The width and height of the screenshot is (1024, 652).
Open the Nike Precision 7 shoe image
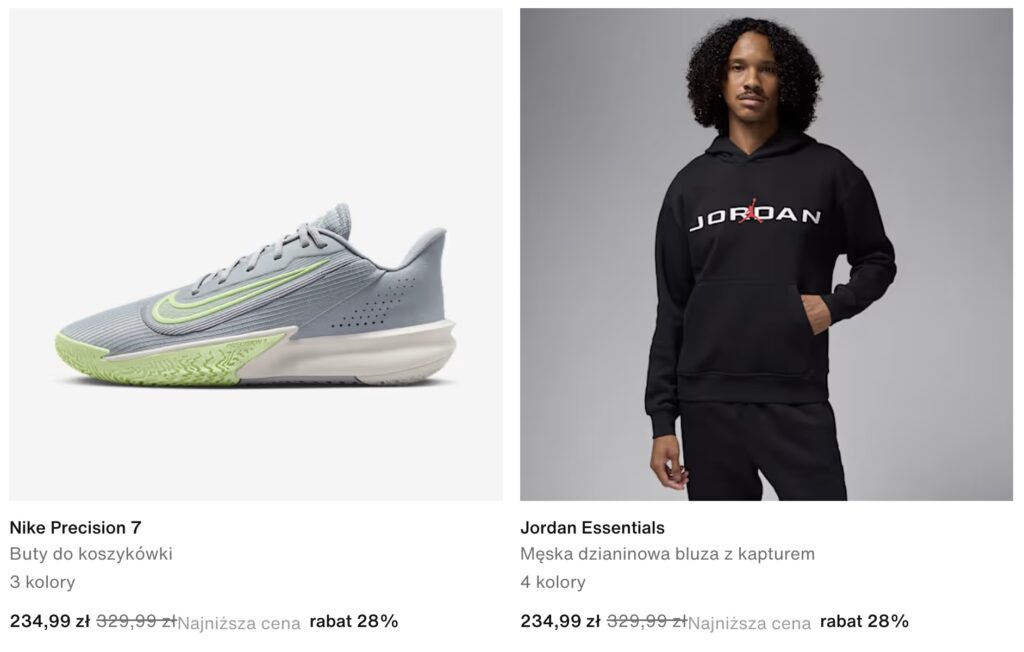pyautogui.click(x=256, y=254)
